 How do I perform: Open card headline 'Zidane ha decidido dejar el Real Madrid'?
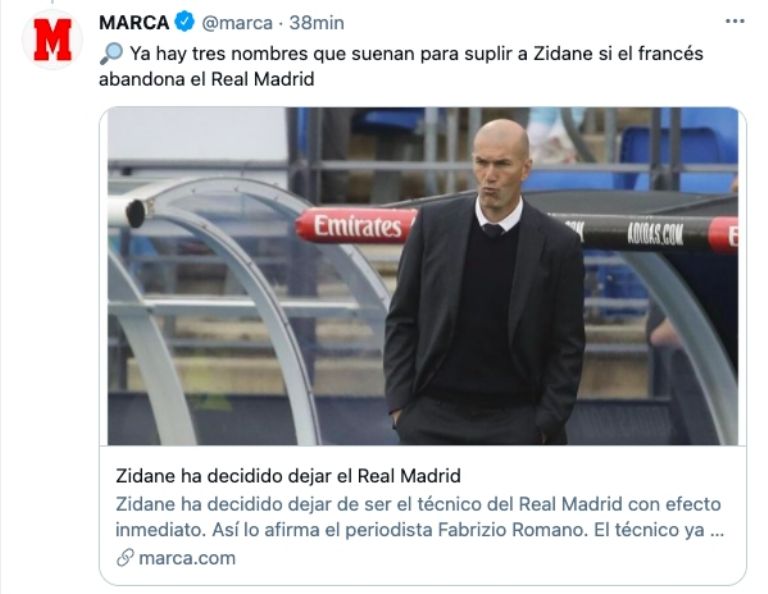pos(288,475)
